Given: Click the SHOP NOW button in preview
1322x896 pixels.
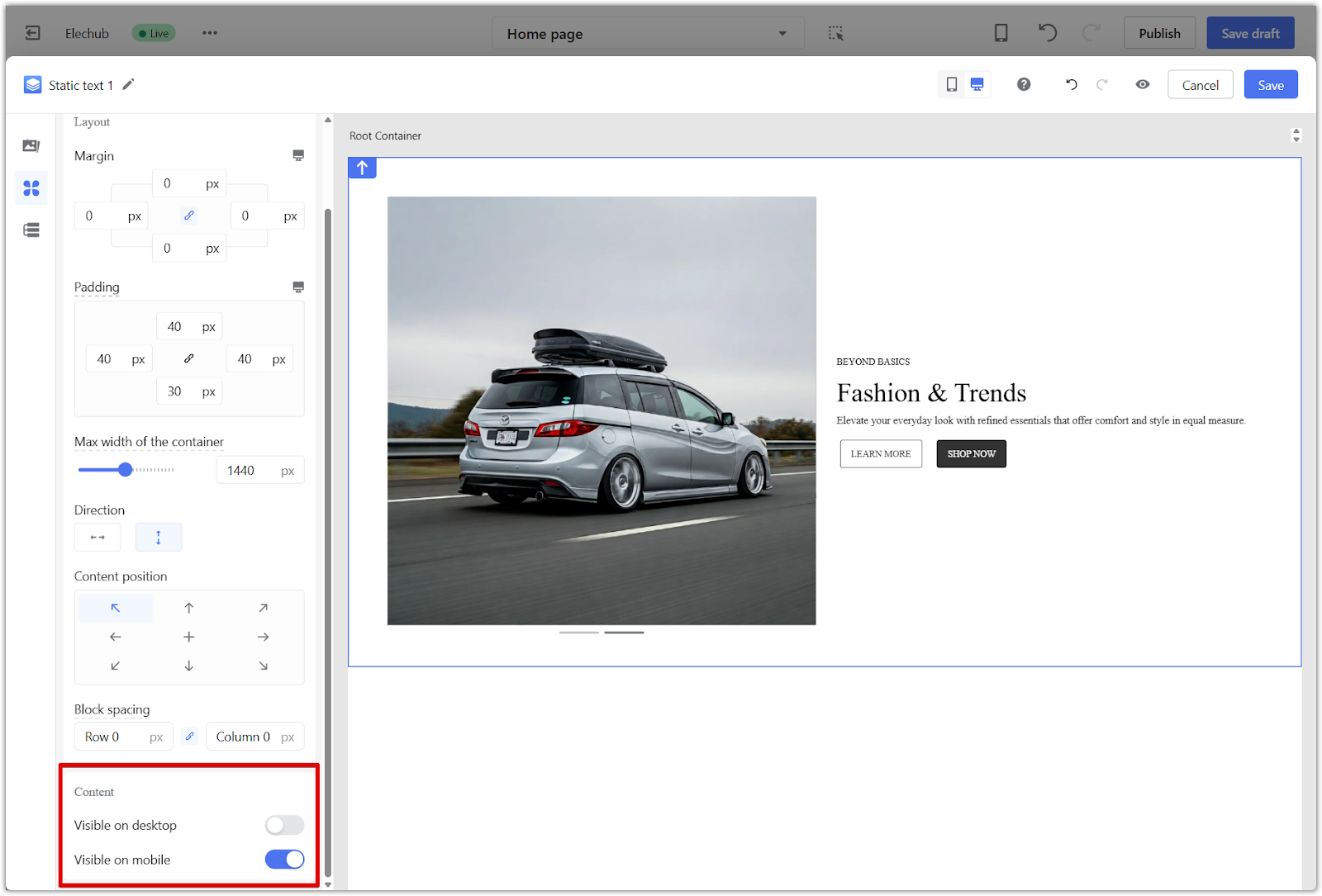Looking at the screenshot, I should pyautogui.click(x=972, y=454).
